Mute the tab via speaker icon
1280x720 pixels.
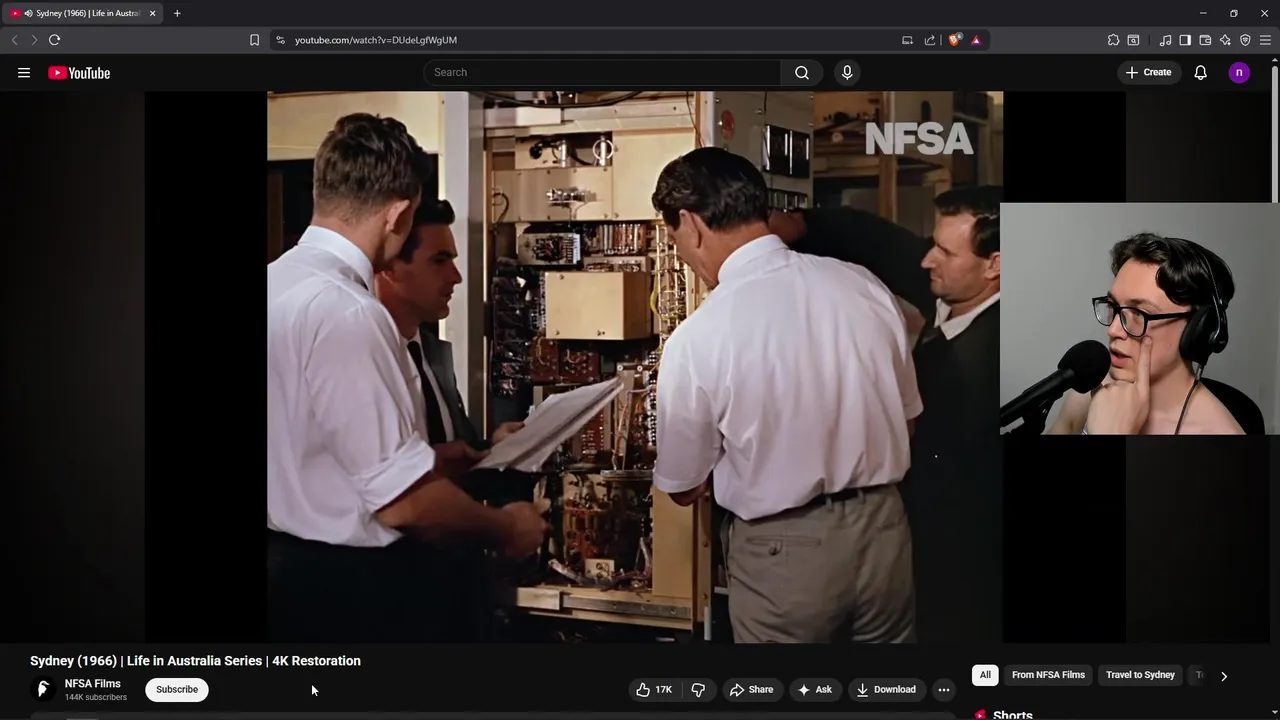click(x=27, y=13)
